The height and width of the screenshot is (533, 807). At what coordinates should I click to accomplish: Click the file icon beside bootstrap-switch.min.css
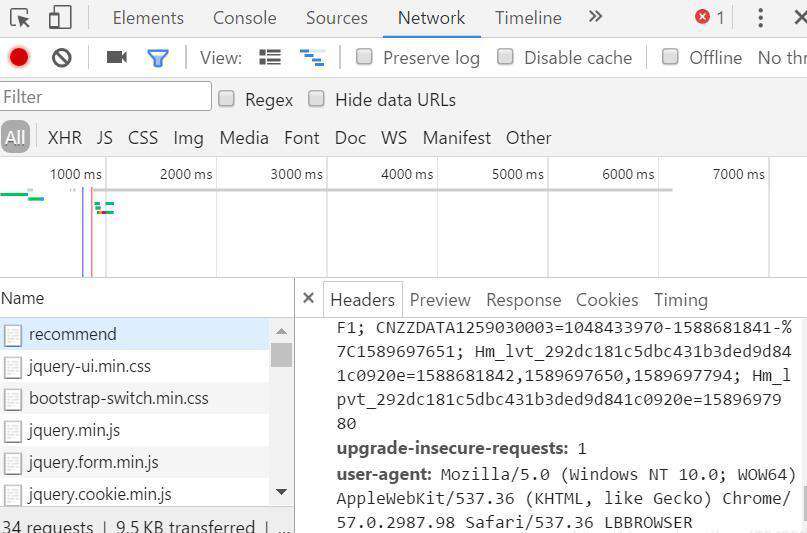coord(12,399)
